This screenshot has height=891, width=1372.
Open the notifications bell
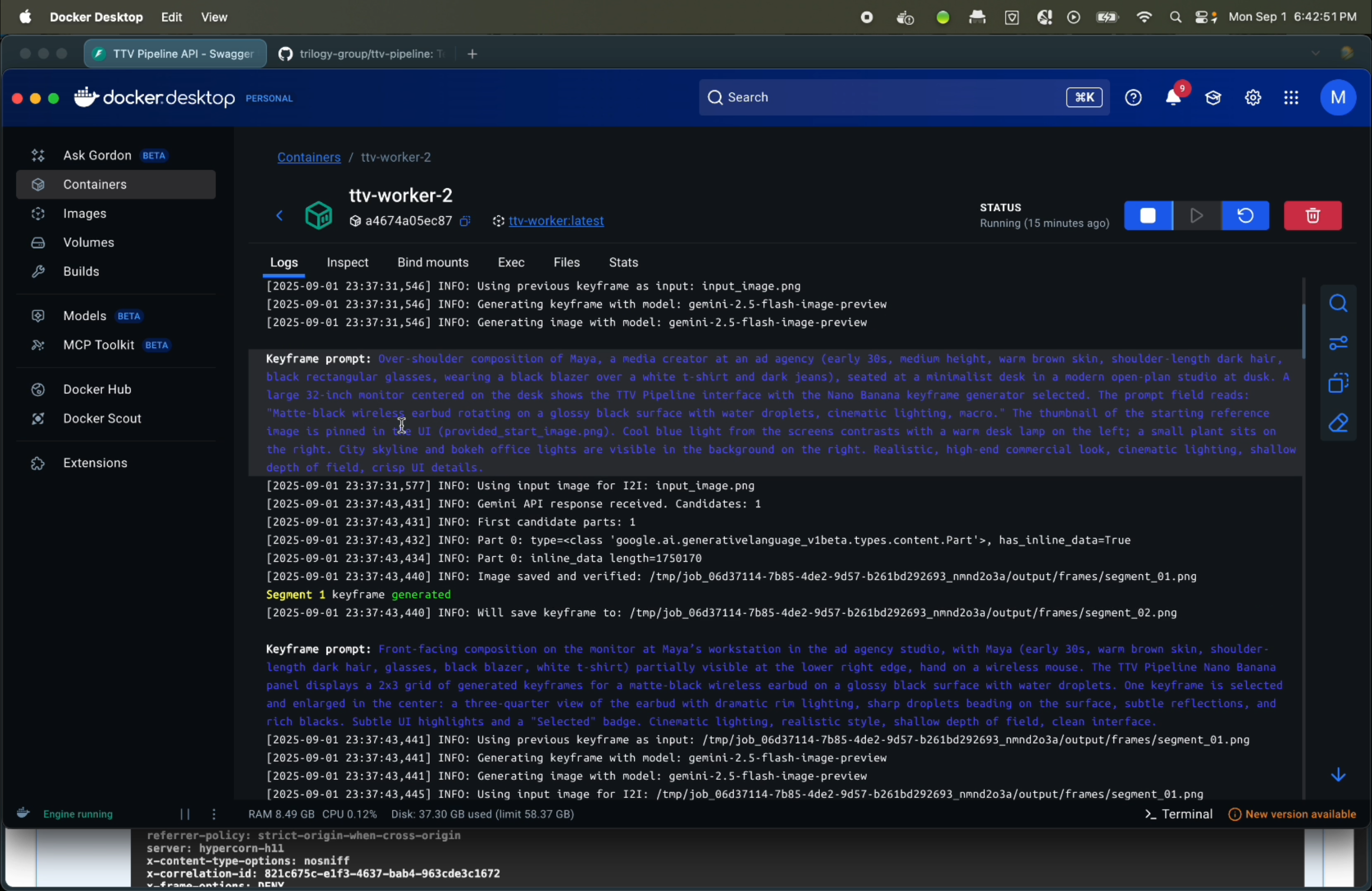click(1174, 98)
